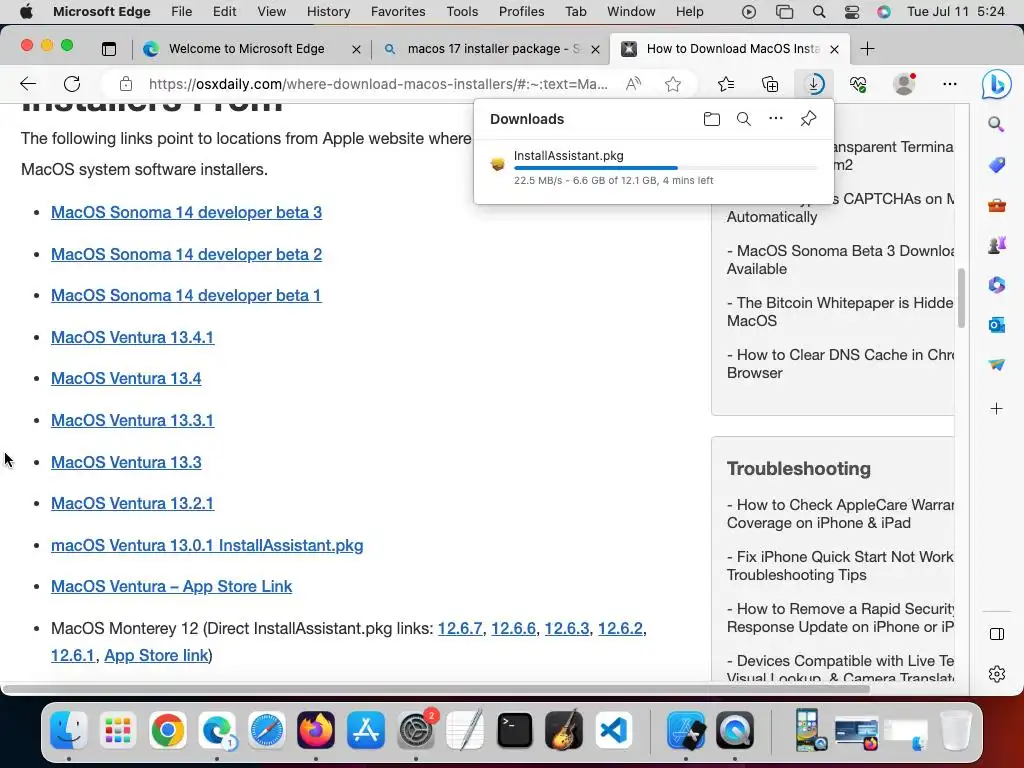Open Collections icon in toolbar
1024x768 pixels.
pos(770,84)
